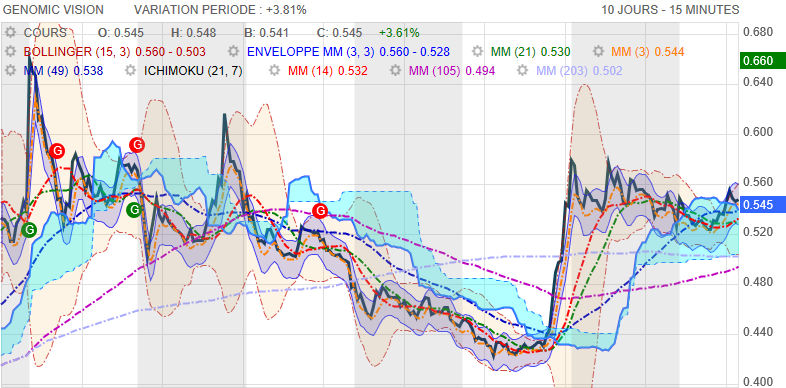Click the 0.600 price axis label
The height and width of the screenshot is (388, 786).
tap(758, 132)
